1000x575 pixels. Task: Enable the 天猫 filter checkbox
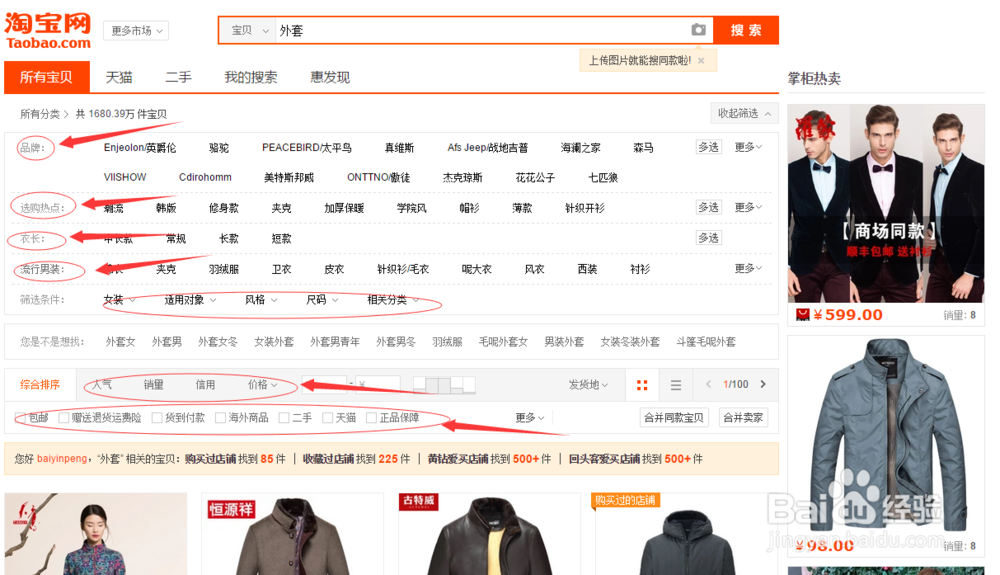(327, 418)
